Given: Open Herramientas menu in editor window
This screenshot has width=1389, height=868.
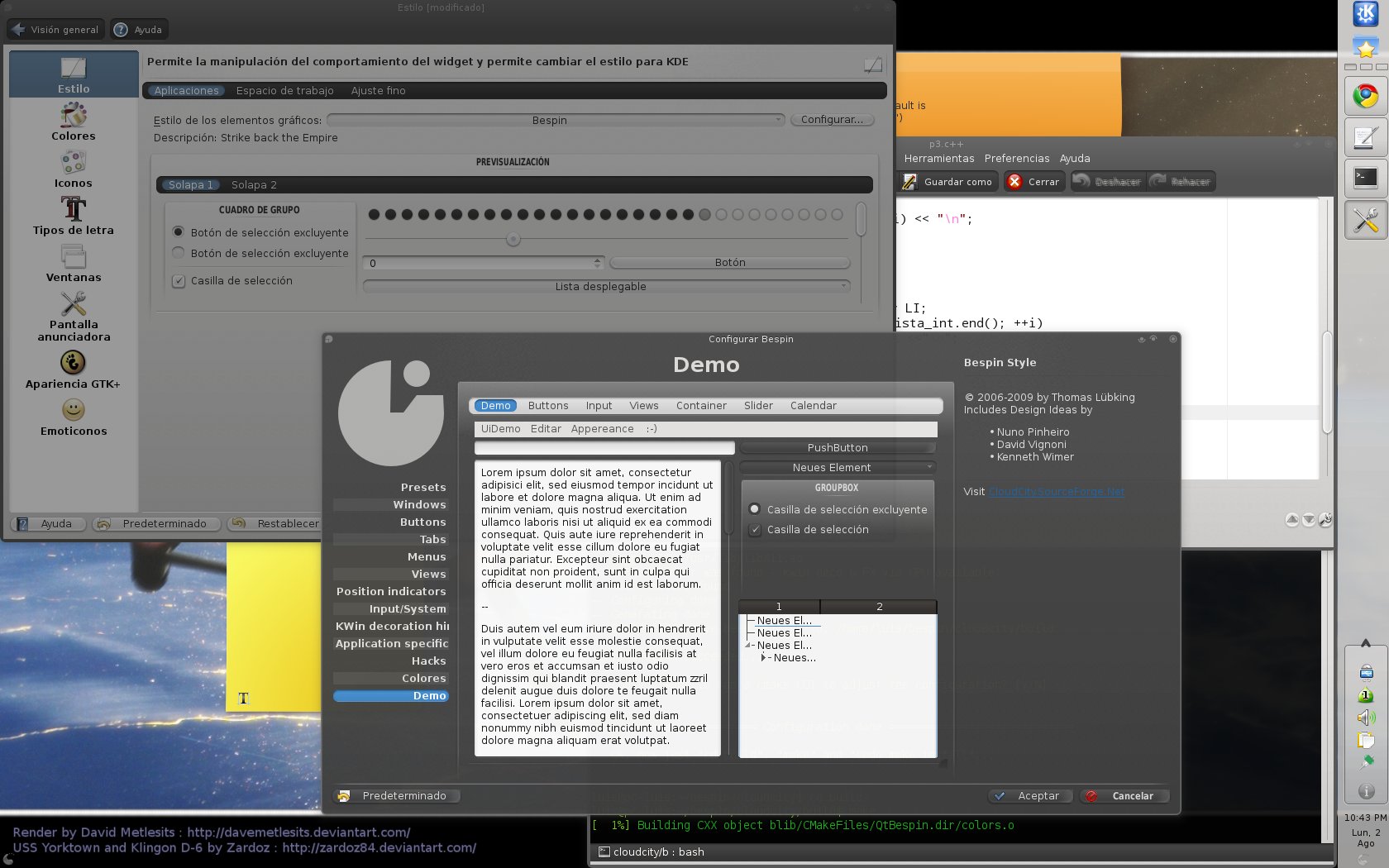Looking at the screenshot, I should pyautogui.click(x=939, y=159).
